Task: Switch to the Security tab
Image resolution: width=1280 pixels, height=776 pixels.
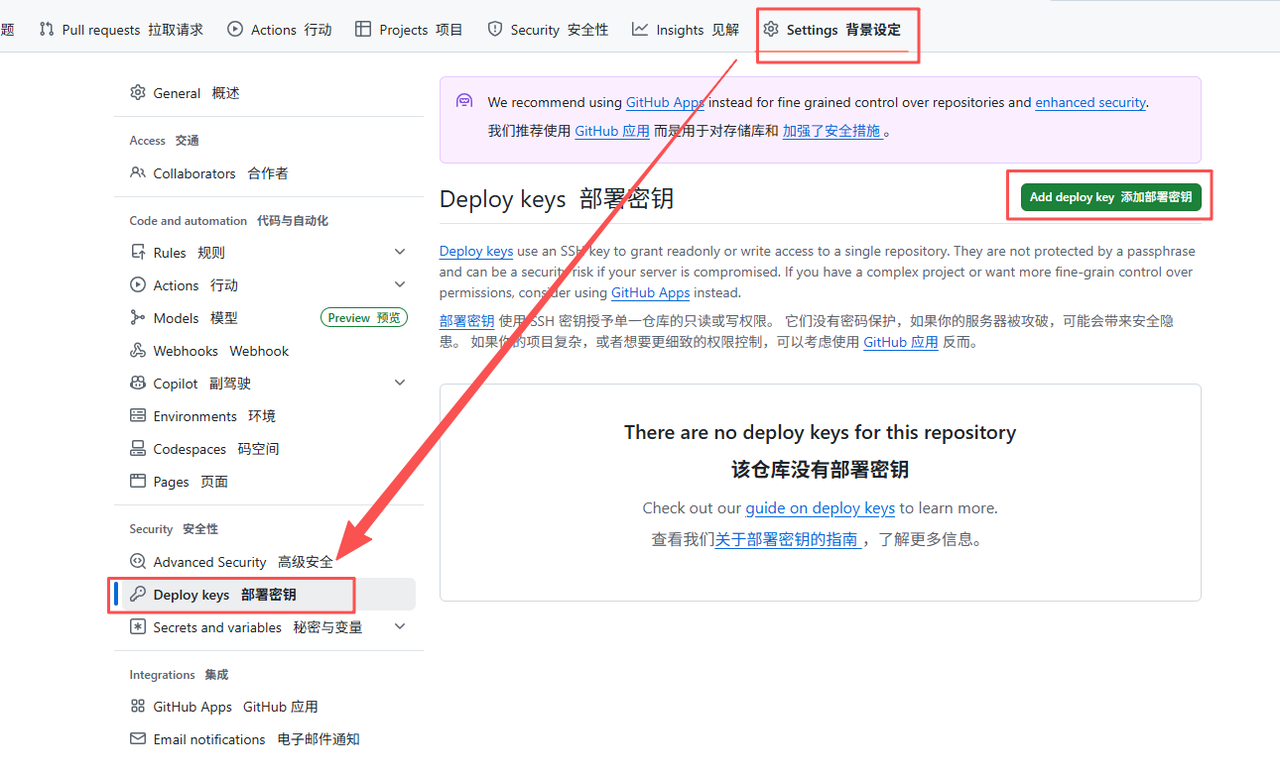Action: (x=547, y=29)
